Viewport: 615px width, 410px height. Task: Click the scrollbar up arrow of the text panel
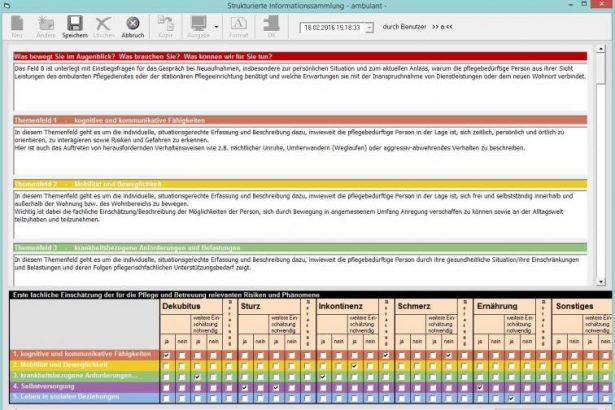pyautogui.click(x=600, y=49)
